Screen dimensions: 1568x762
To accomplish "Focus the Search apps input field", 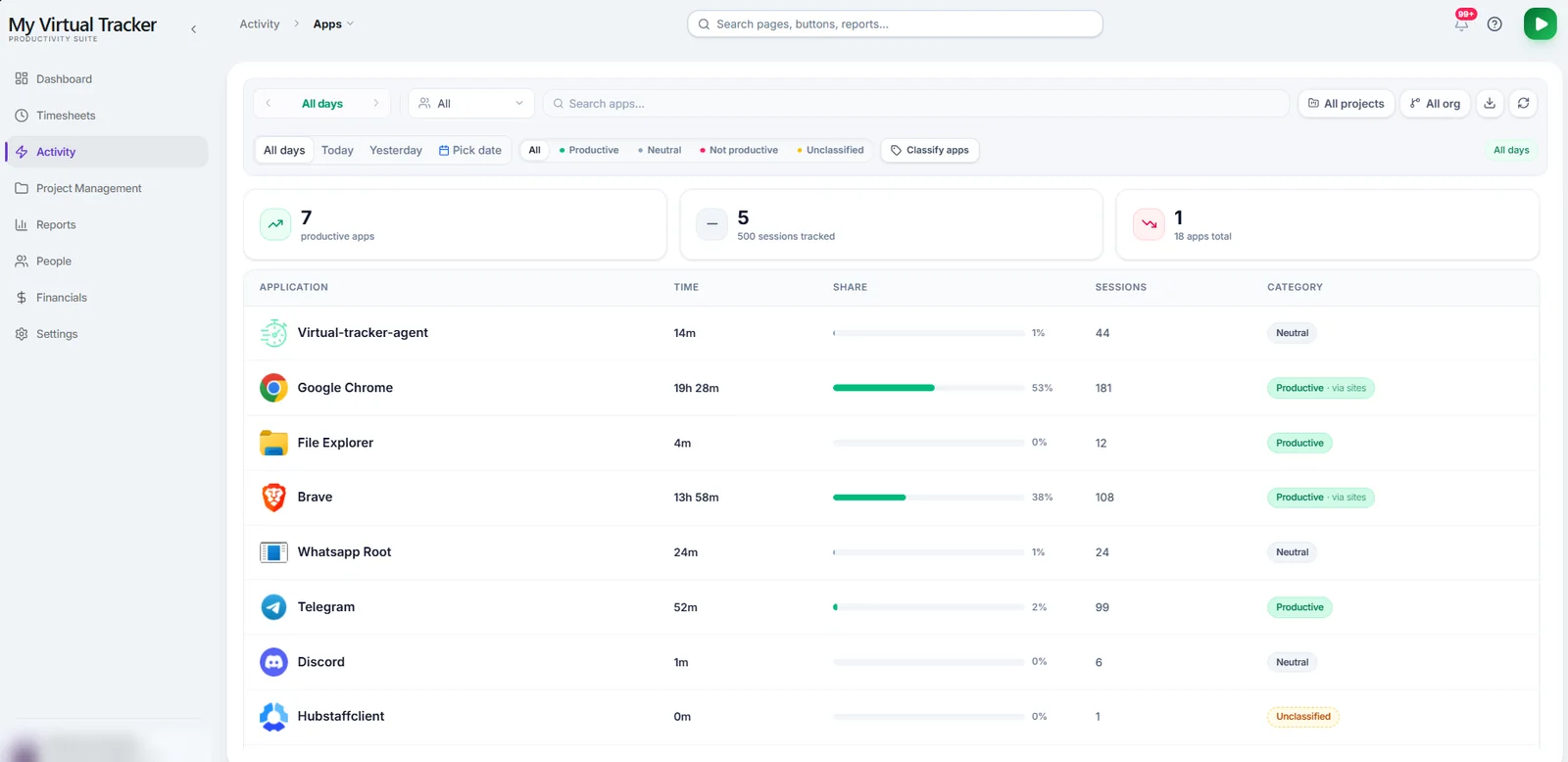I will click(916, 103).
